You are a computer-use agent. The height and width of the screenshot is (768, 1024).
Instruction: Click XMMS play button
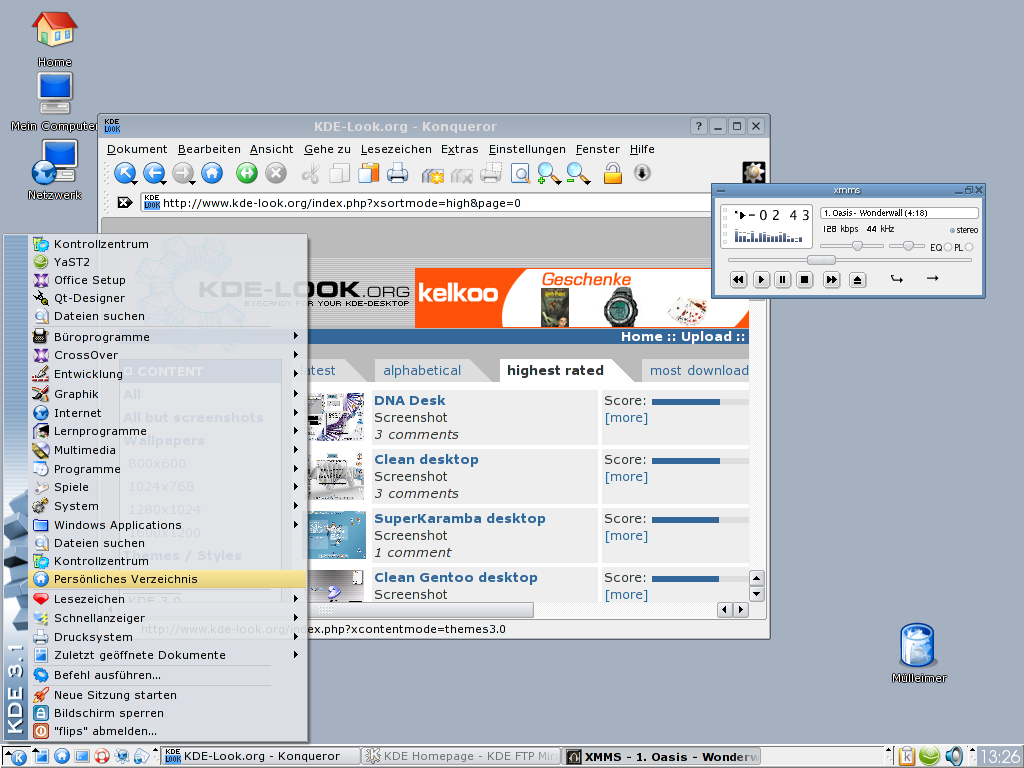coord(761,280)
